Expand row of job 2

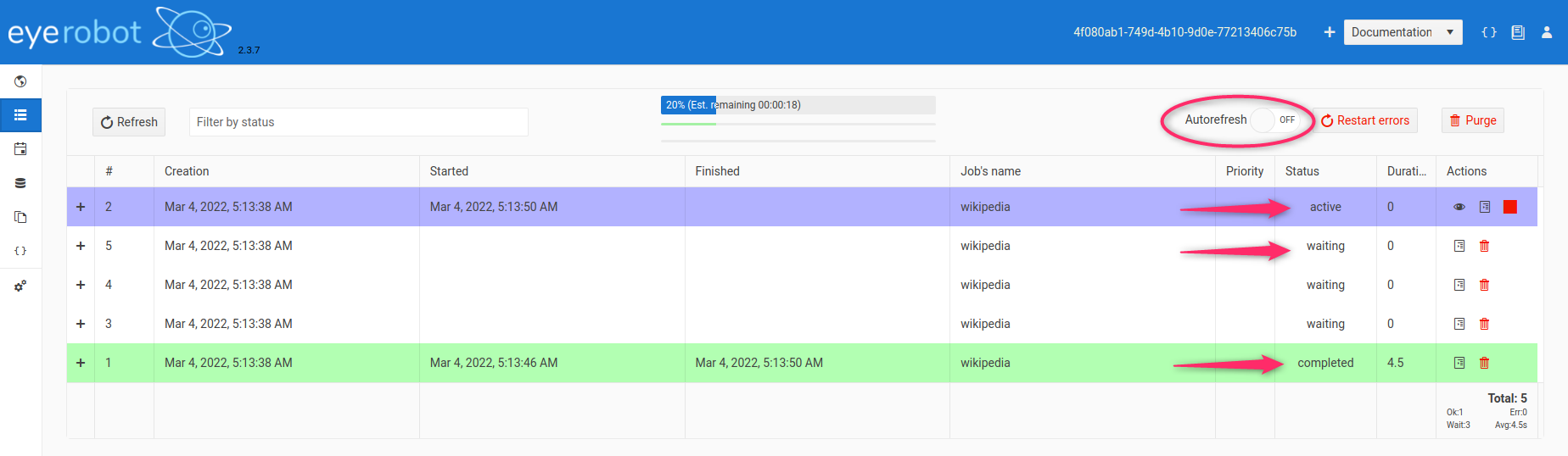[81, 207]
